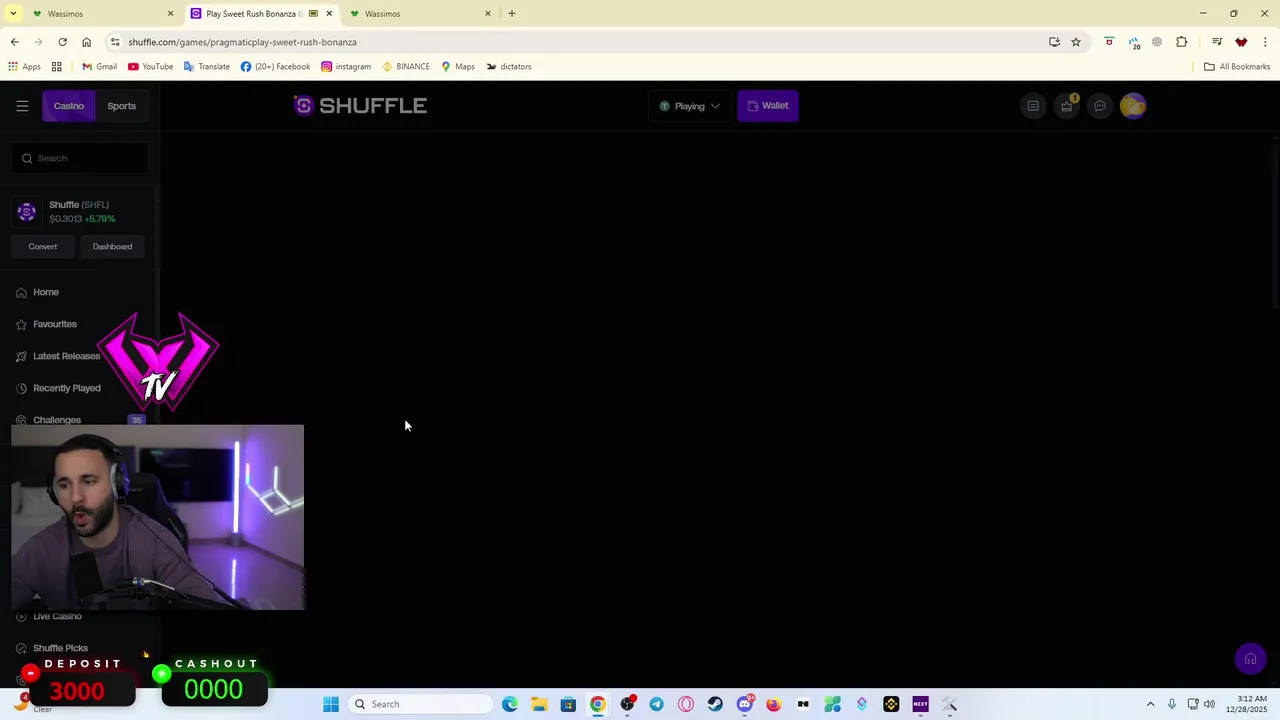Image resolution: width=1280 pixels, height=720 pixels.
Task: Open the Facebook bookmark
Action: 275,67
